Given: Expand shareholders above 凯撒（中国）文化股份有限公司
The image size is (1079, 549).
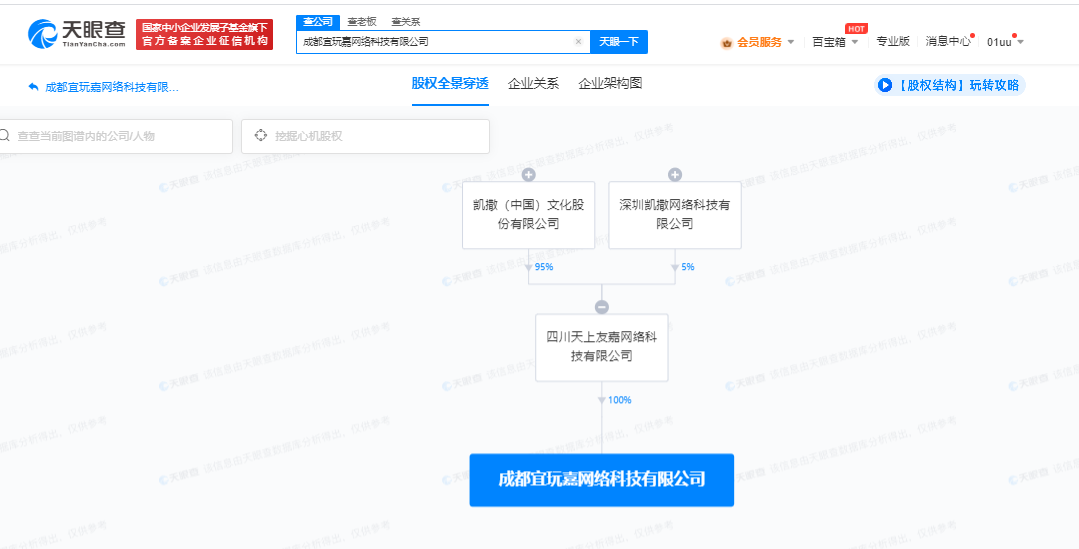Looking at the screenshot, I should click(x=528, y=175).
